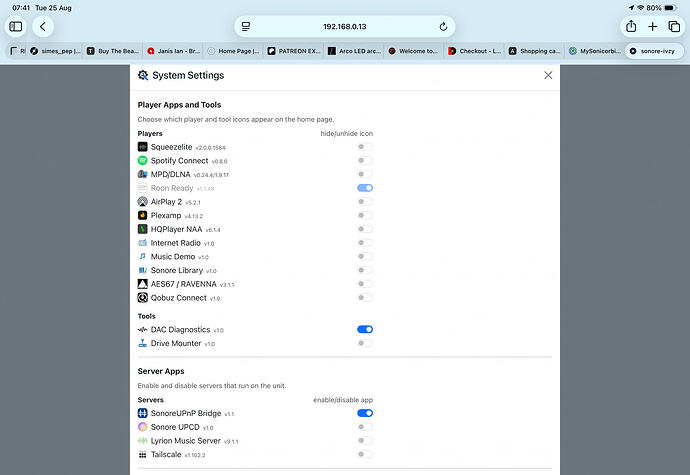Toggle Music Demo icon visibility
The height and width of the screenshot is (475, 690).
point(365,256)
